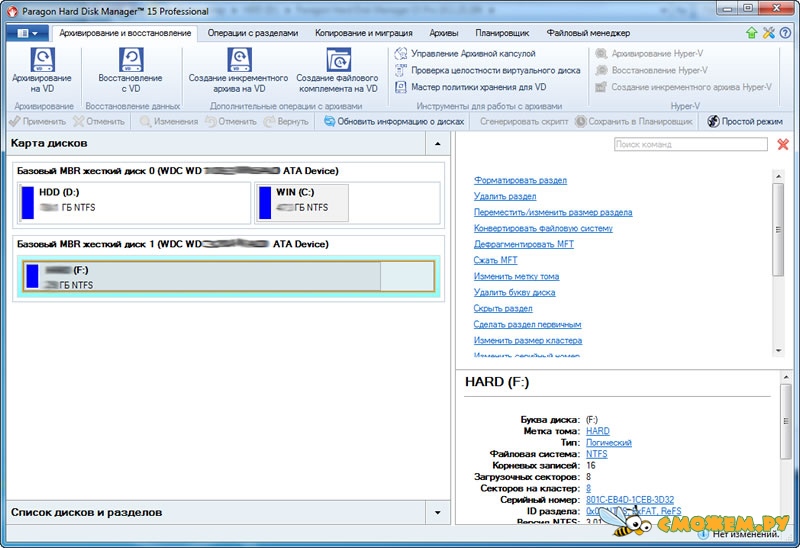Viewport: 800px width, 548px height.
Task: Click Сгенерировать скрипт
Action: (x=524, y=121)
